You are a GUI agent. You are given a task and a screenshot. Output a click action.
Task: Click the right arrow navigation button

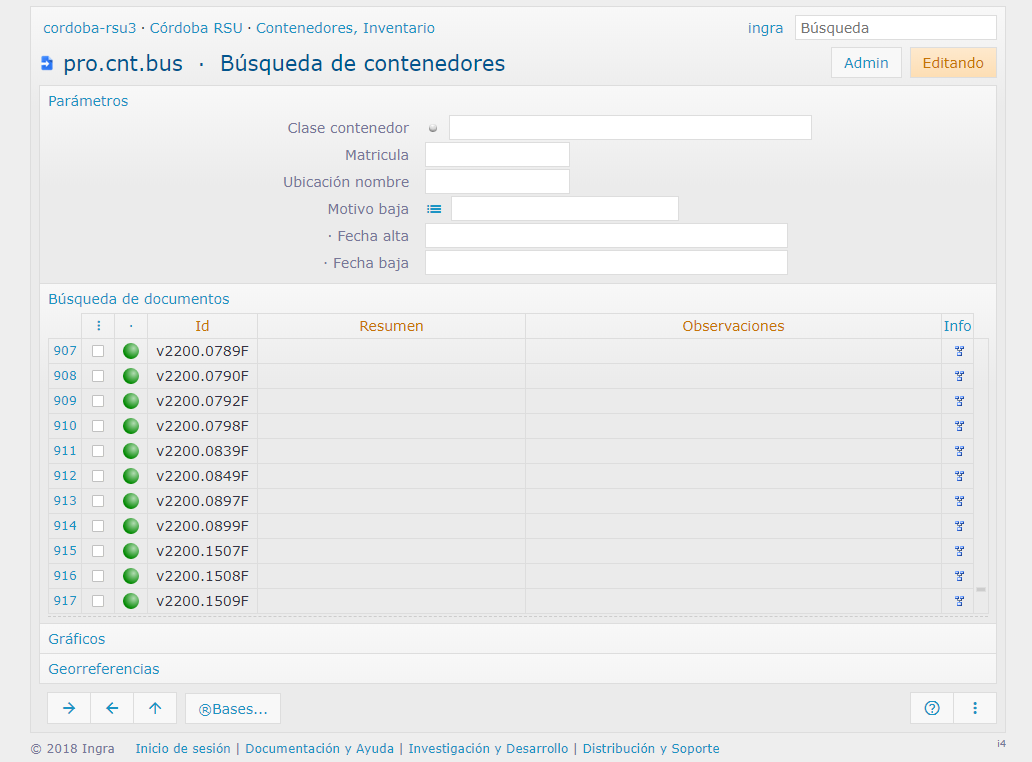click(69, 708)
